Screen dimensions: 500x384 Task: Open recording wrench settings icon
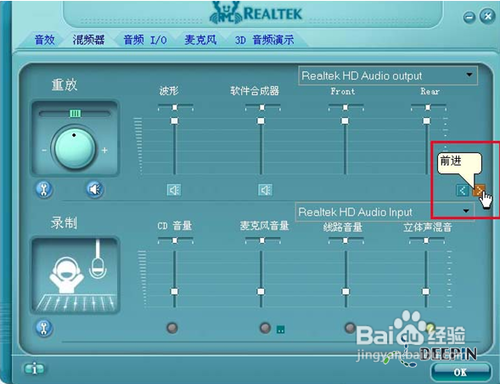coord(44,328)
